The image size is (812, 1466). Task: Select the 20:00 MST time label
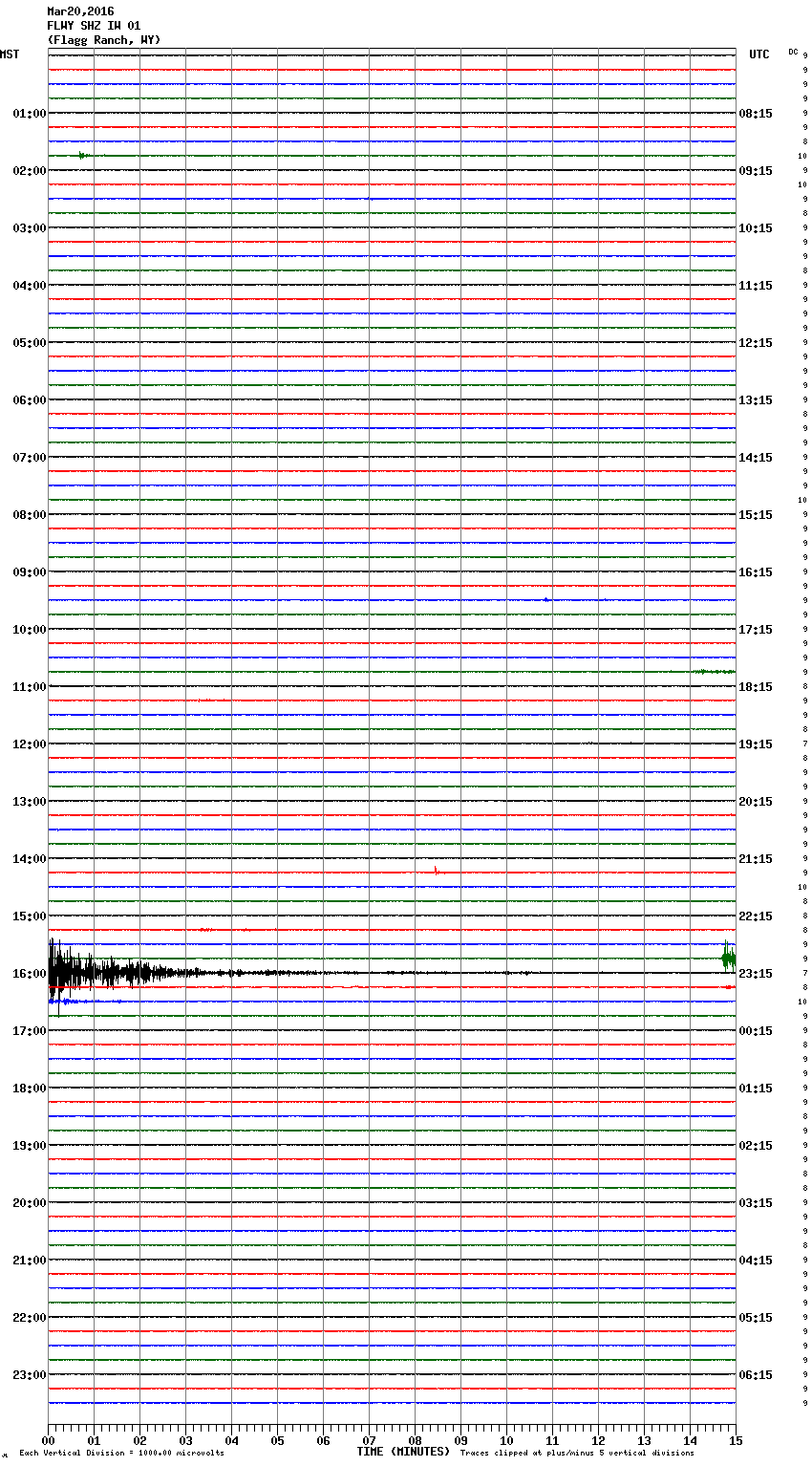point(30,1203)
